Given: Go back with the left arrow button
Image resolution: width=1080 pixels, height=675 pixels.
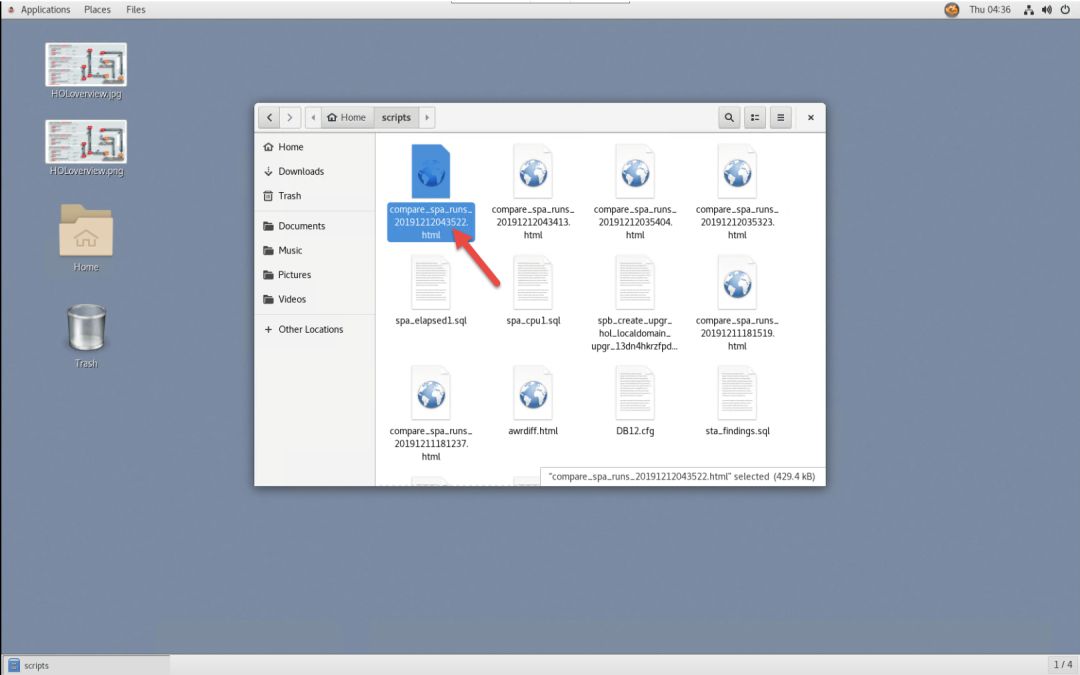Looking at the screenshot, I should pyautogui.click(x=269, y=117).
